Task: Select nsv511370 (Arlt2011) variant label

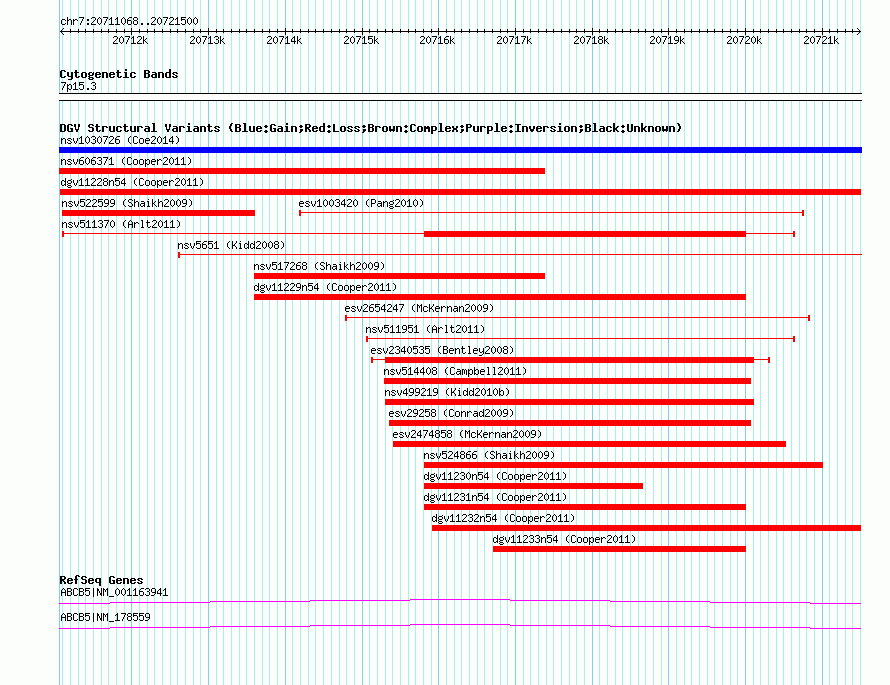Action: (x=121, y=224)
